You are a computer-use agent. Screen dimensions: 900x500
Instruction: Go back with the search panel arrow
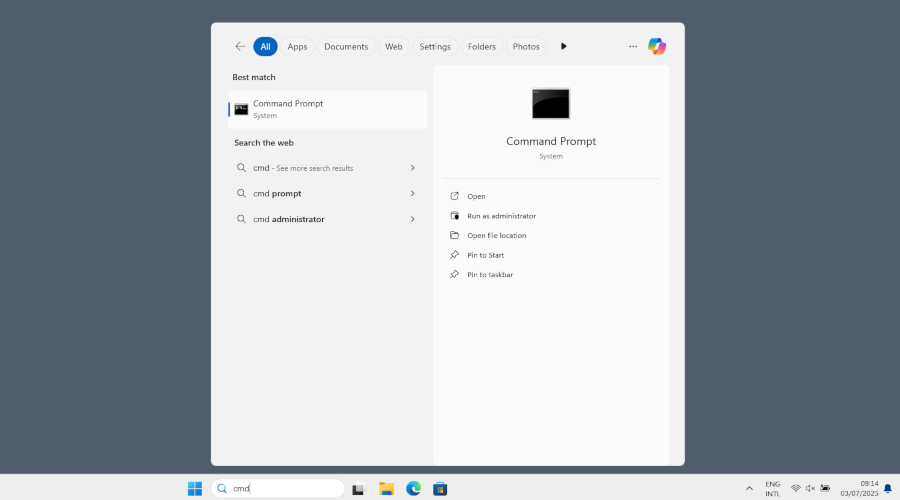[x=240, y=46]
